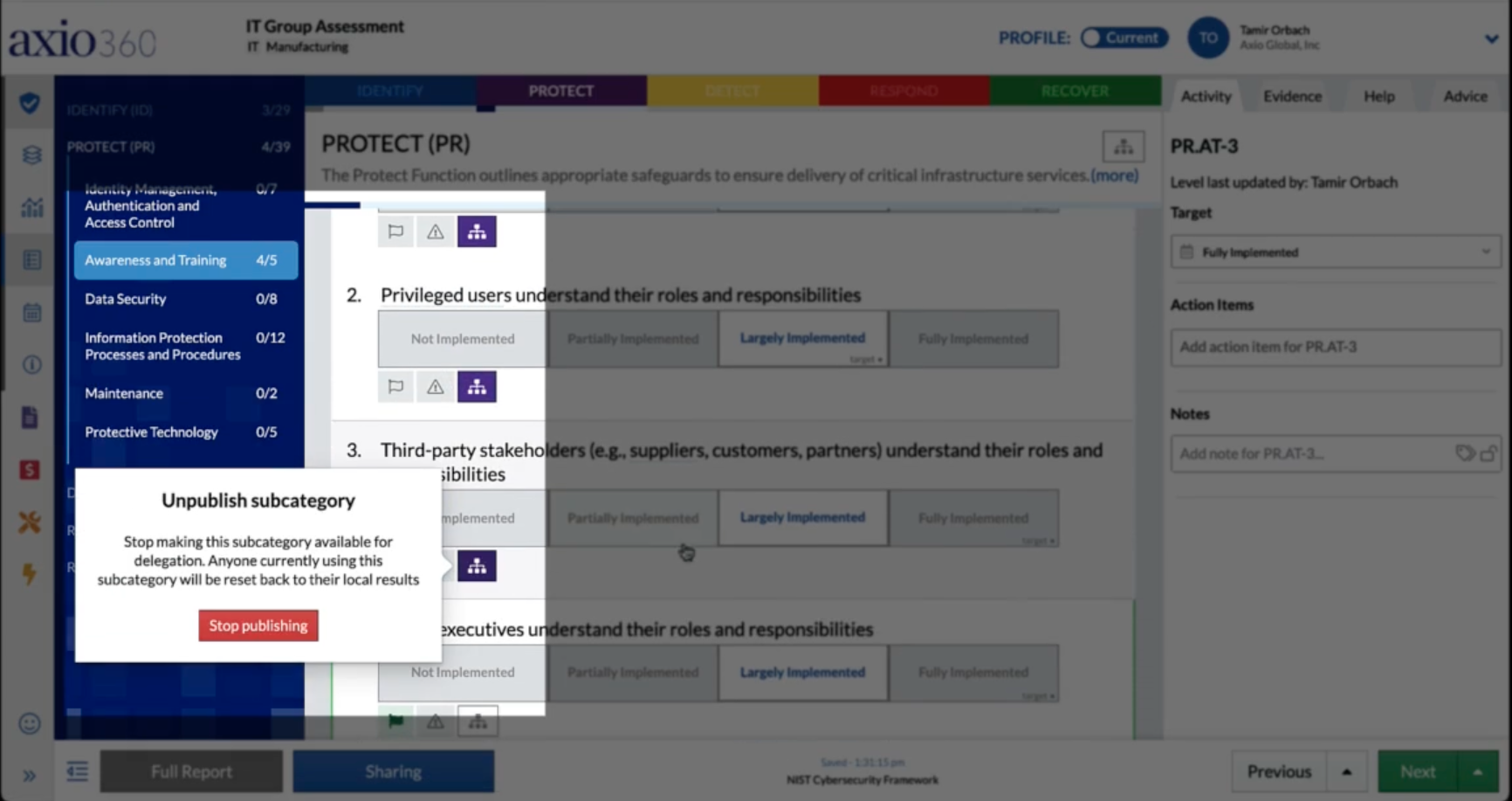Switch to the PROTECT function tab

click(561, 91)
